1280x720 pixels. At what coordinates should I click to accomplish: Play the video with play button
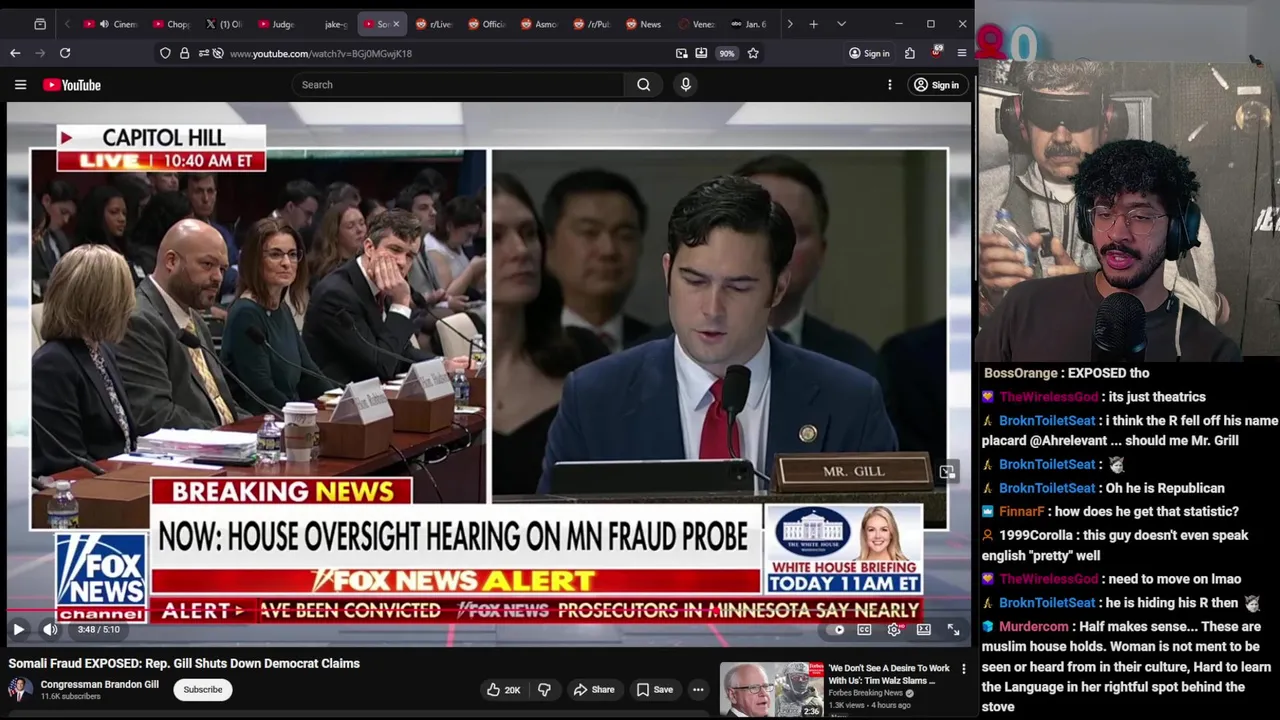[x=18, y=629]
